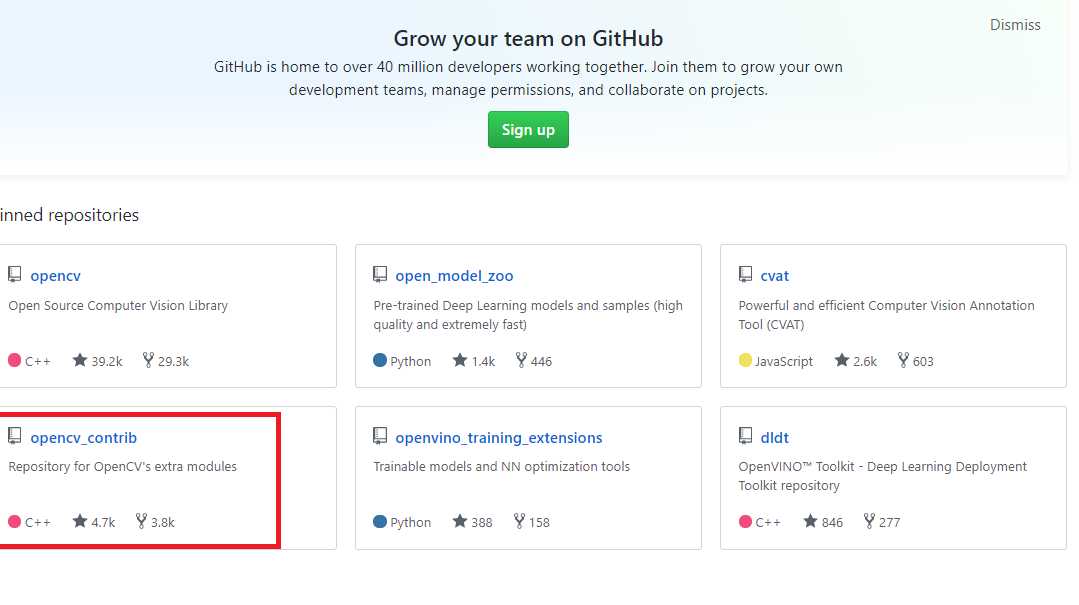Click the 'Trainable models and NN optimization tools' text
1079x605 pixels.
point(502,467)
